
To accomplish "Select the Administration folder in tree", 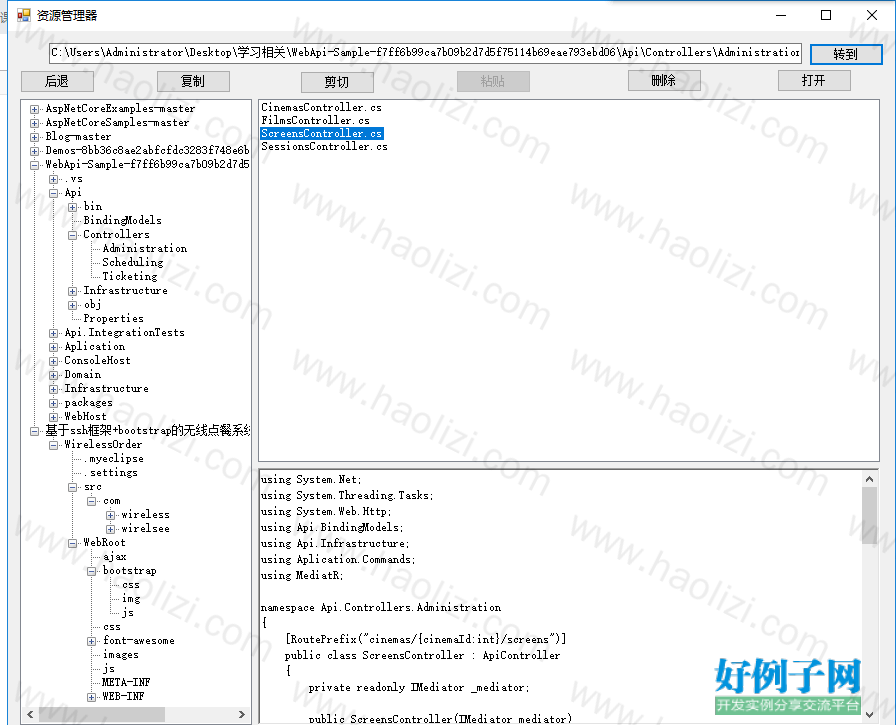I will (145, 249).
